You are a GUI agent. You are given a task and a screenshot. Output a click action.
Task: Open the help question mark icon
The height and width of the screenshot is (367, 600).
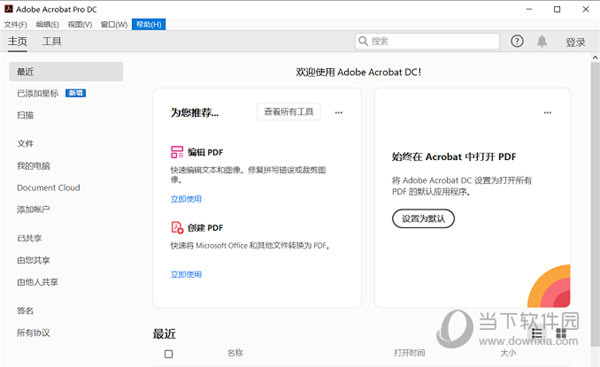tap(517, 41)
